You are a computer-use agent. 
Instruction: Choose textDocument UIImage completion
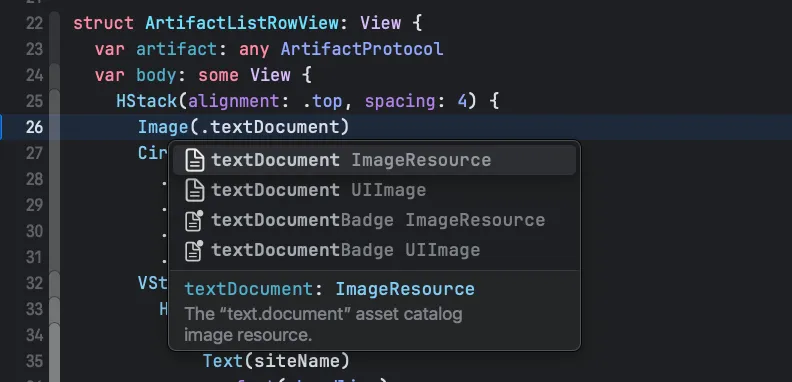(374, 190)
